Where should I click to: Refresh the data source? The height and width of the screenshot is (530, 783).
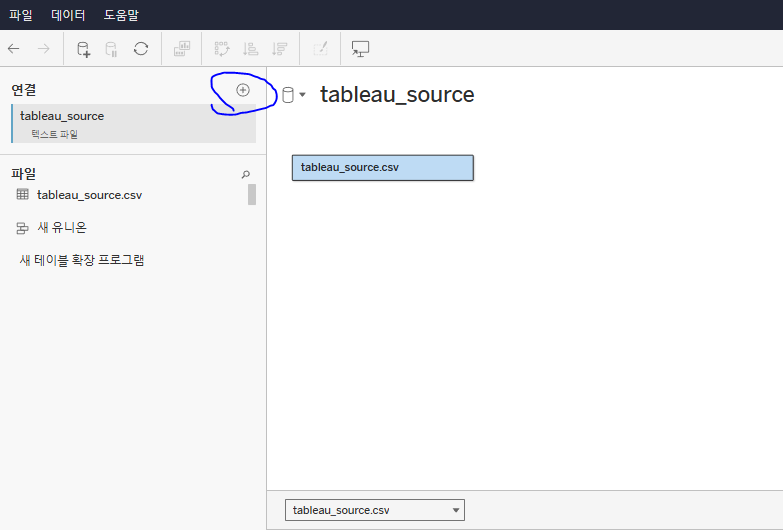(x=141, y=48)
